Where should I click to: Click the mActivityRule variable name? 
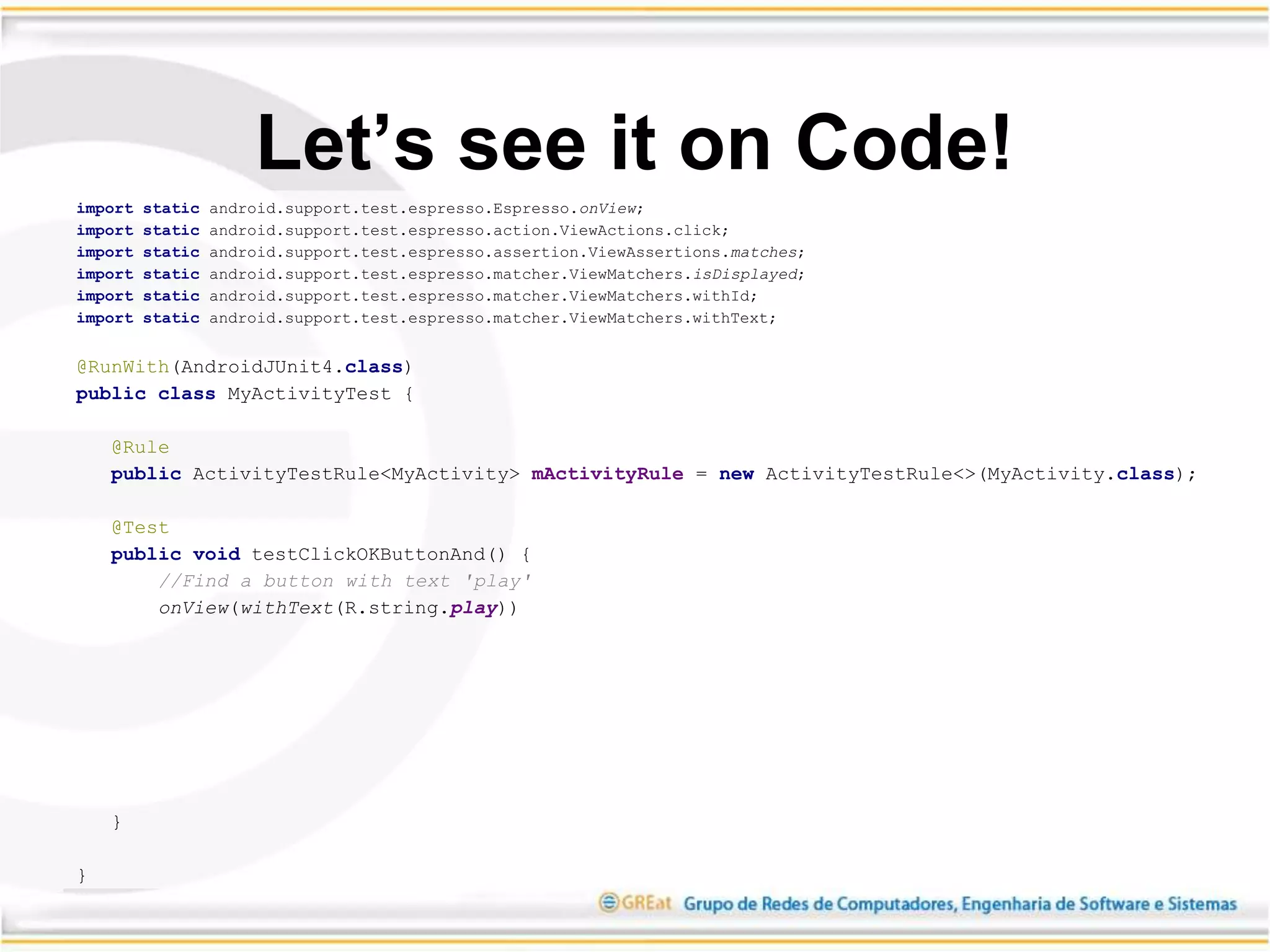coord(606,474)
